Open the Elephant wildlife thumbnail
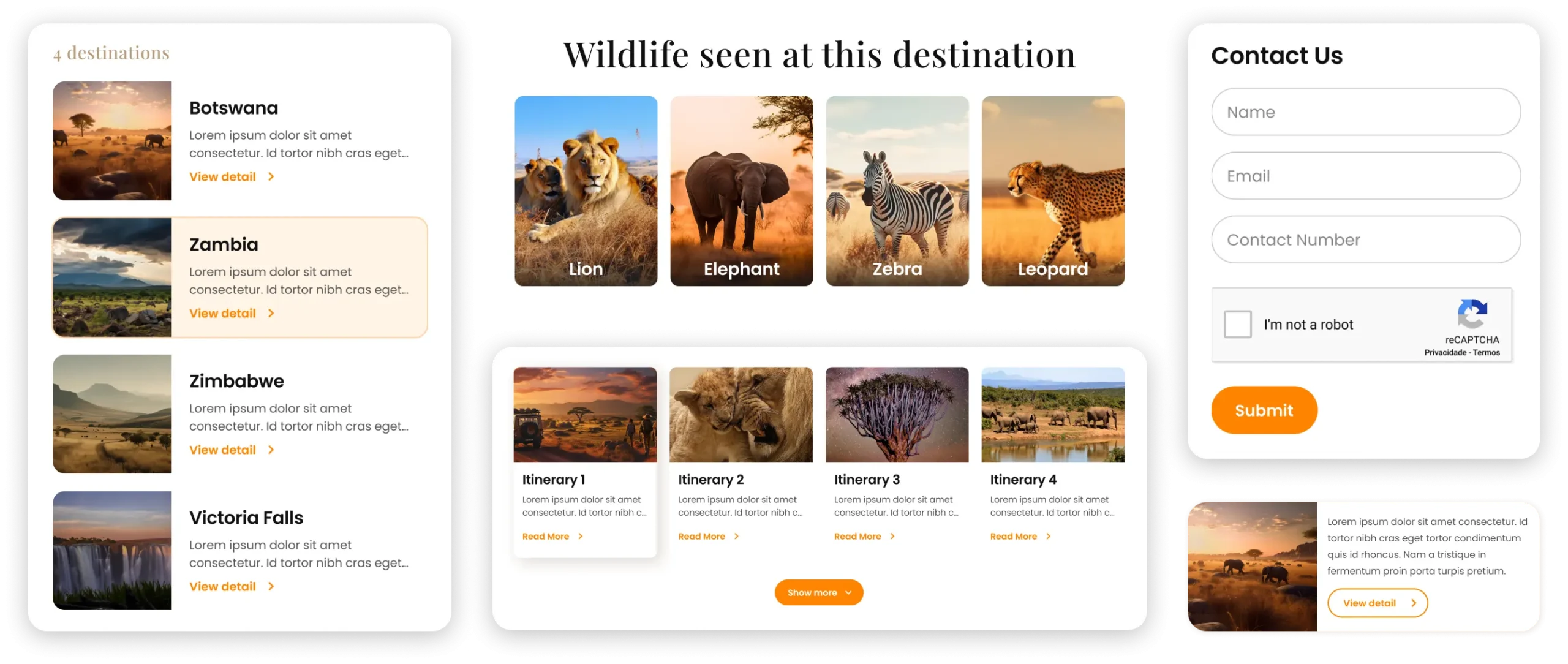This screenshot has width=1568, height=664. tap(741, 191)
